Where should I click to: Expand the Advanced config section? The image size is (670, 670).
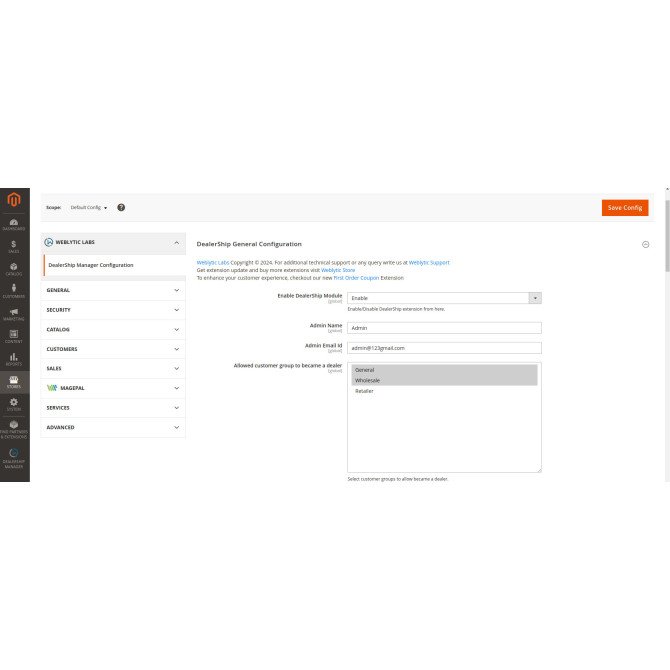click(x=113, y=427)
